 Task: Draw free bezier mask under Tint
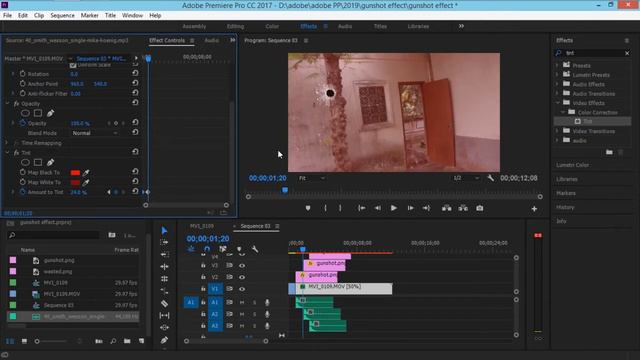pos(50,162)
